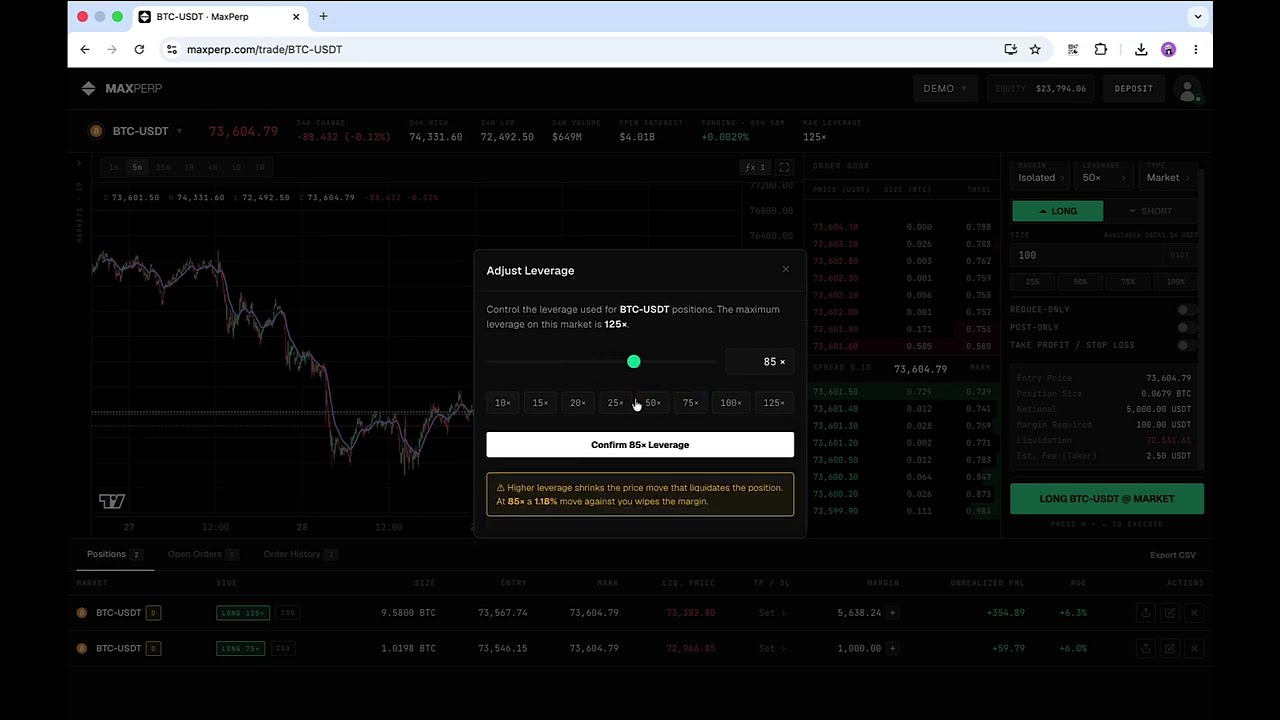1280x720 pixels.
Task: Toggle the Take Profit / Stop Loss switch
Action: pyautogui.click(x=1185, y=345)
